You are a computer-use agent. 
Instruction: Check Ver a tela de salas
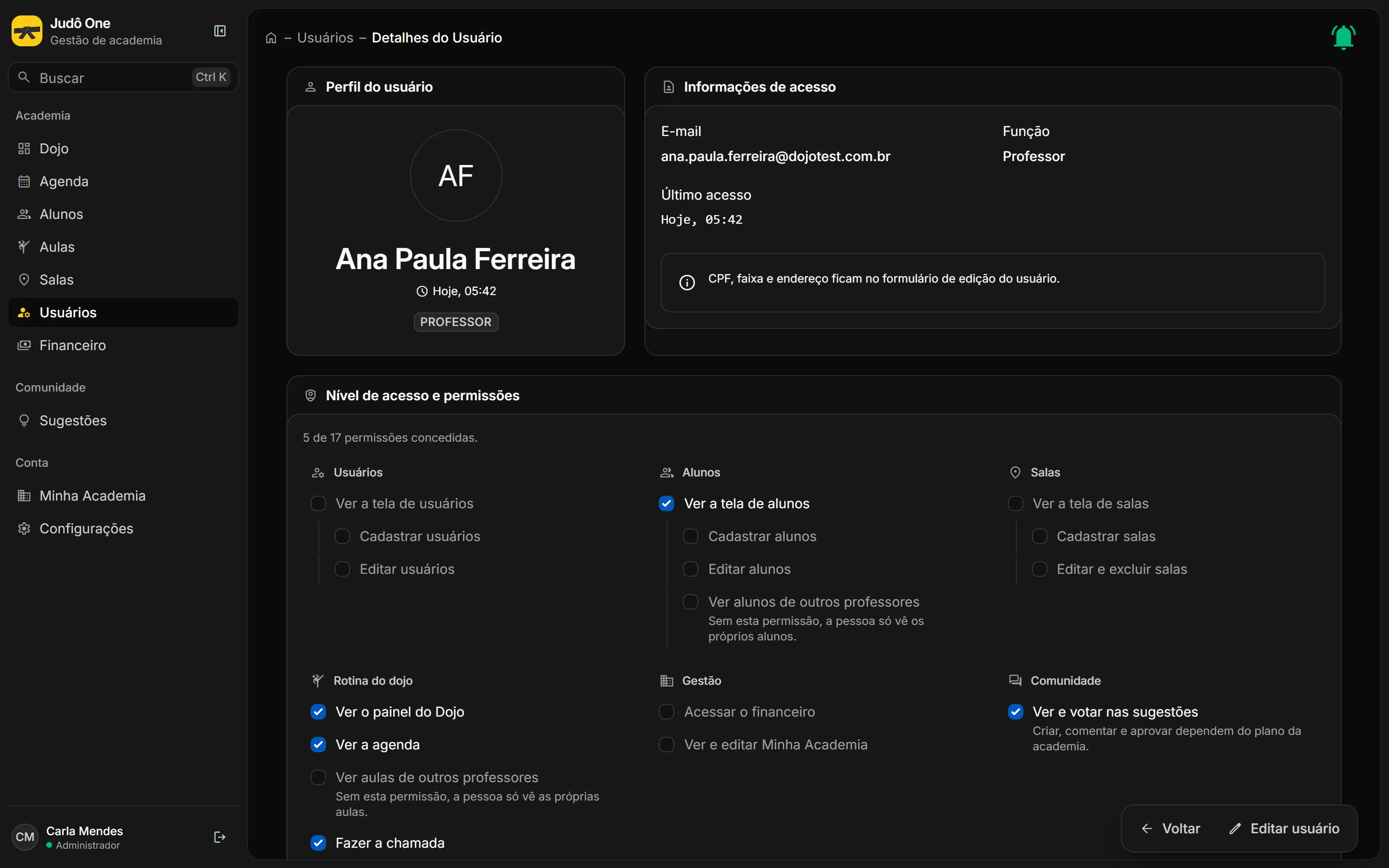(1015, 503)
